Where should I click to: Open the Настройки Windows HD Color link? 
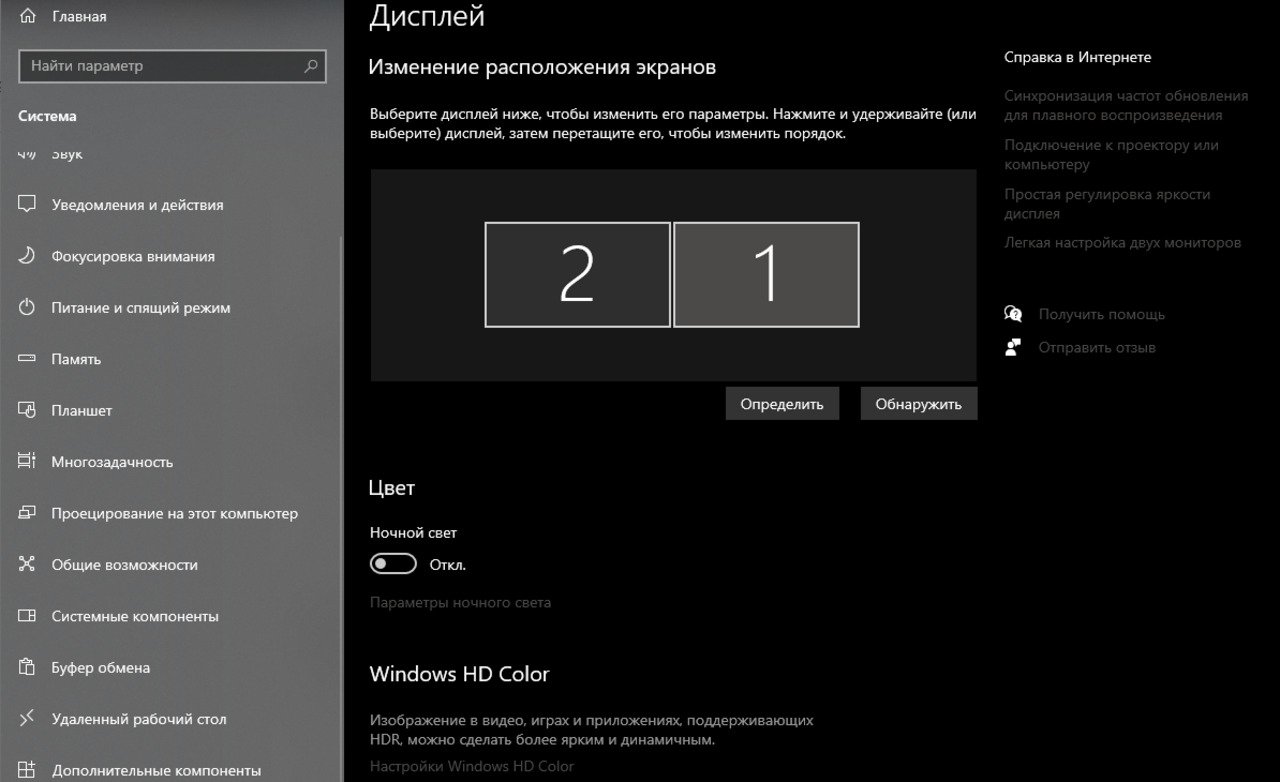tap(472, 766)
